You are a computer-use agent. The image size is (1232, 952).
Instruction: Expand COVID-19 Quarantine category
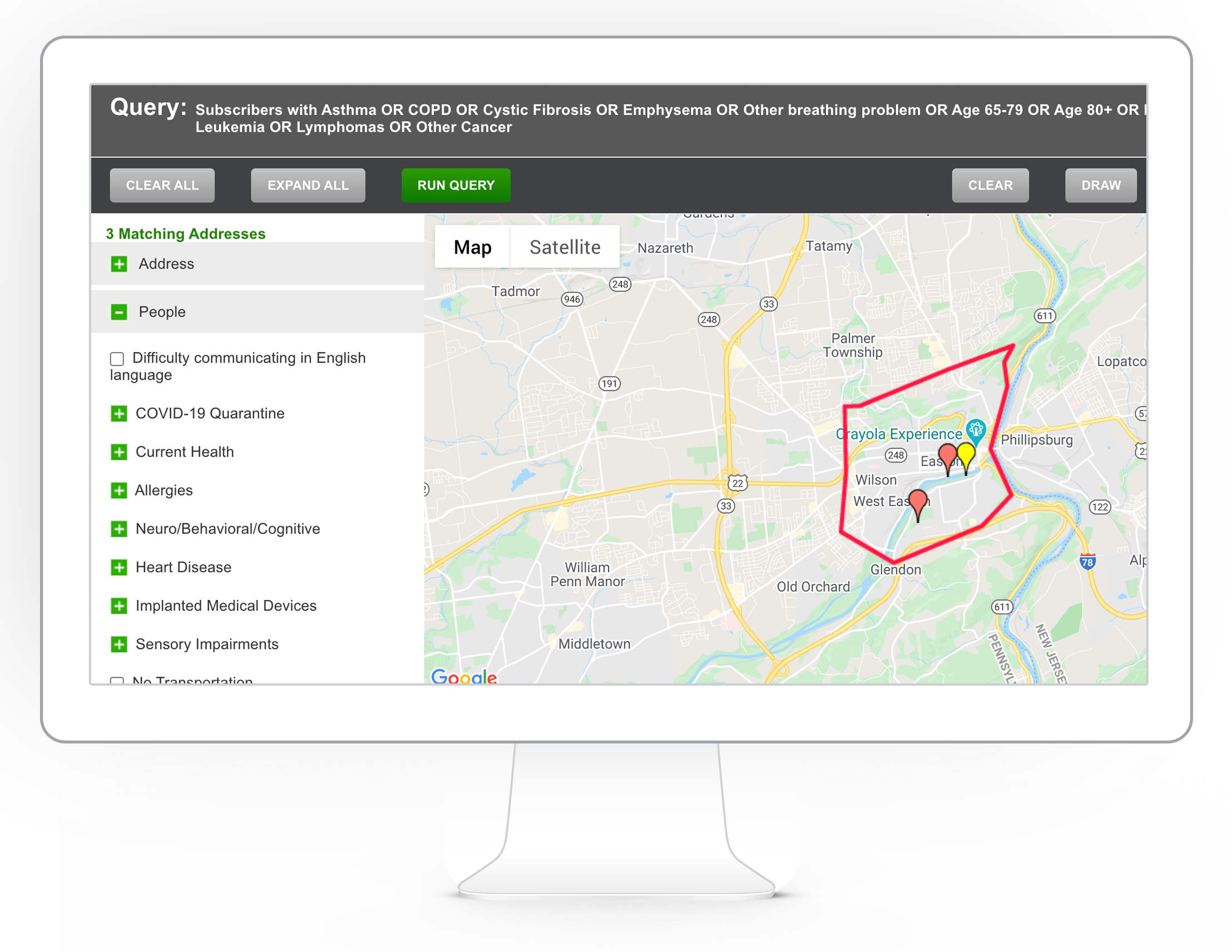119,413
